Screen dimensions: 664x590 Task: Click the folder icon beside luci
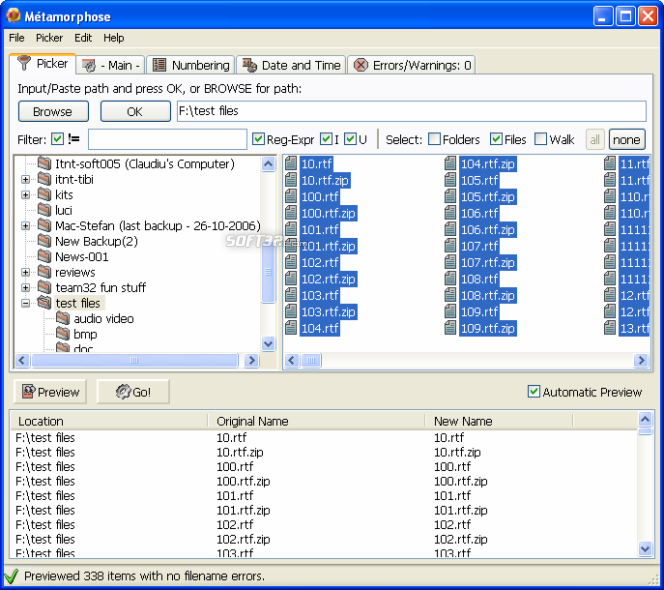click(44, 210)
